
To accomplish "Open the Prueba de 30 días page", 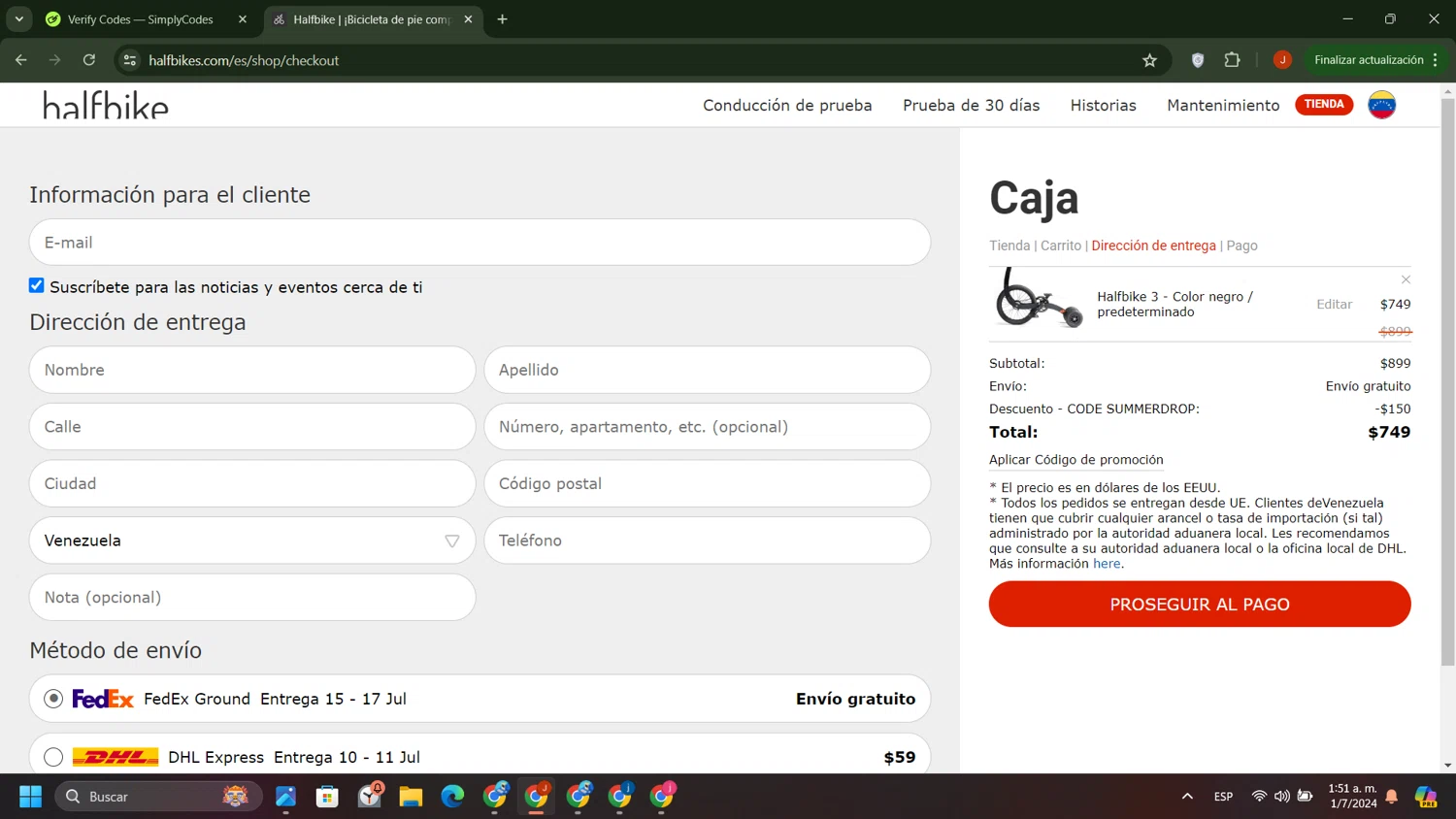I will 971,105.
